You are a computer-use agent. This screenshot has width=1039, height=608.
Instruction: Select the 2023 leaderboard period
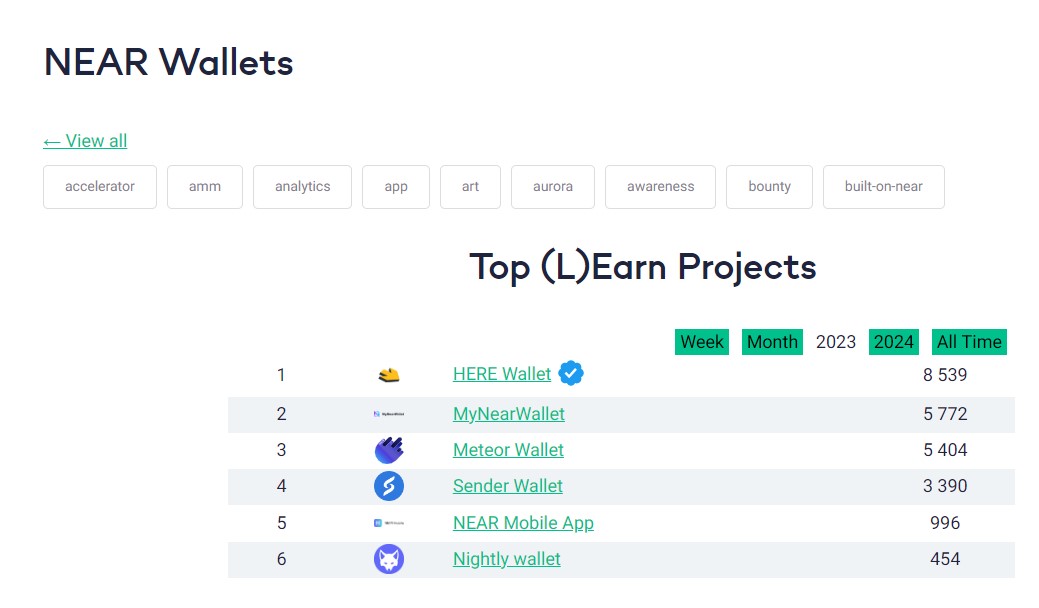coord(836,342)
